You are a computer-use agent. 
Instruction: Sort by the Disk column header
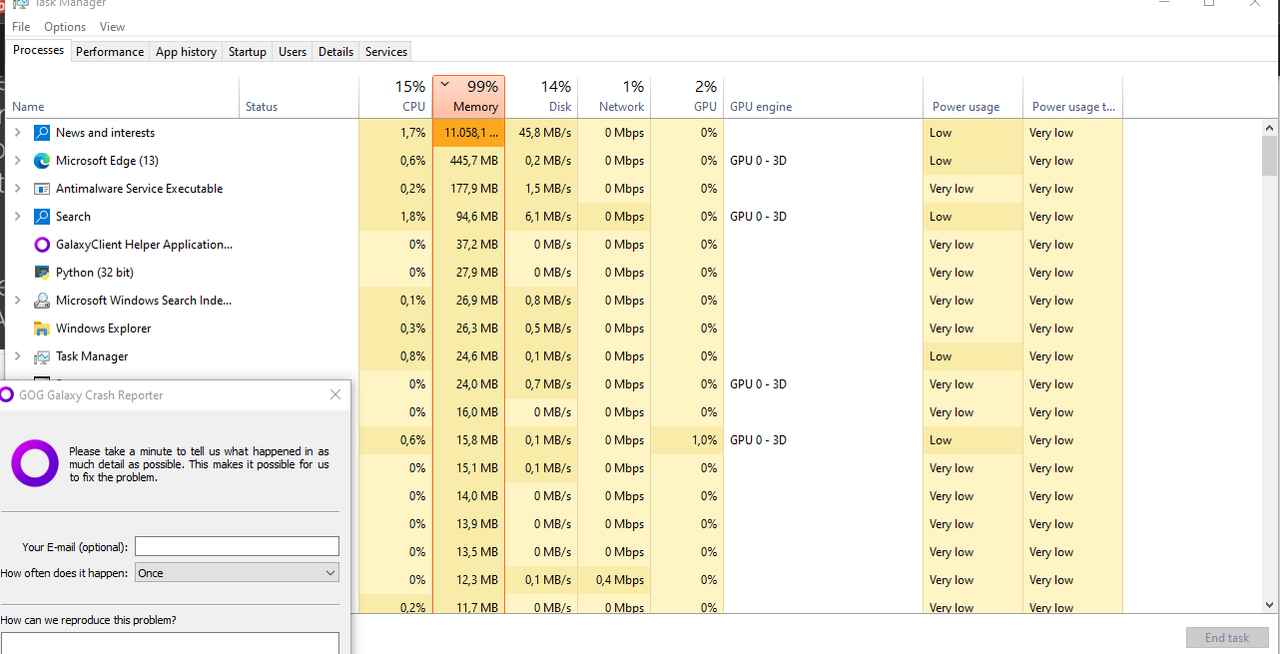[x=541, y=98]
